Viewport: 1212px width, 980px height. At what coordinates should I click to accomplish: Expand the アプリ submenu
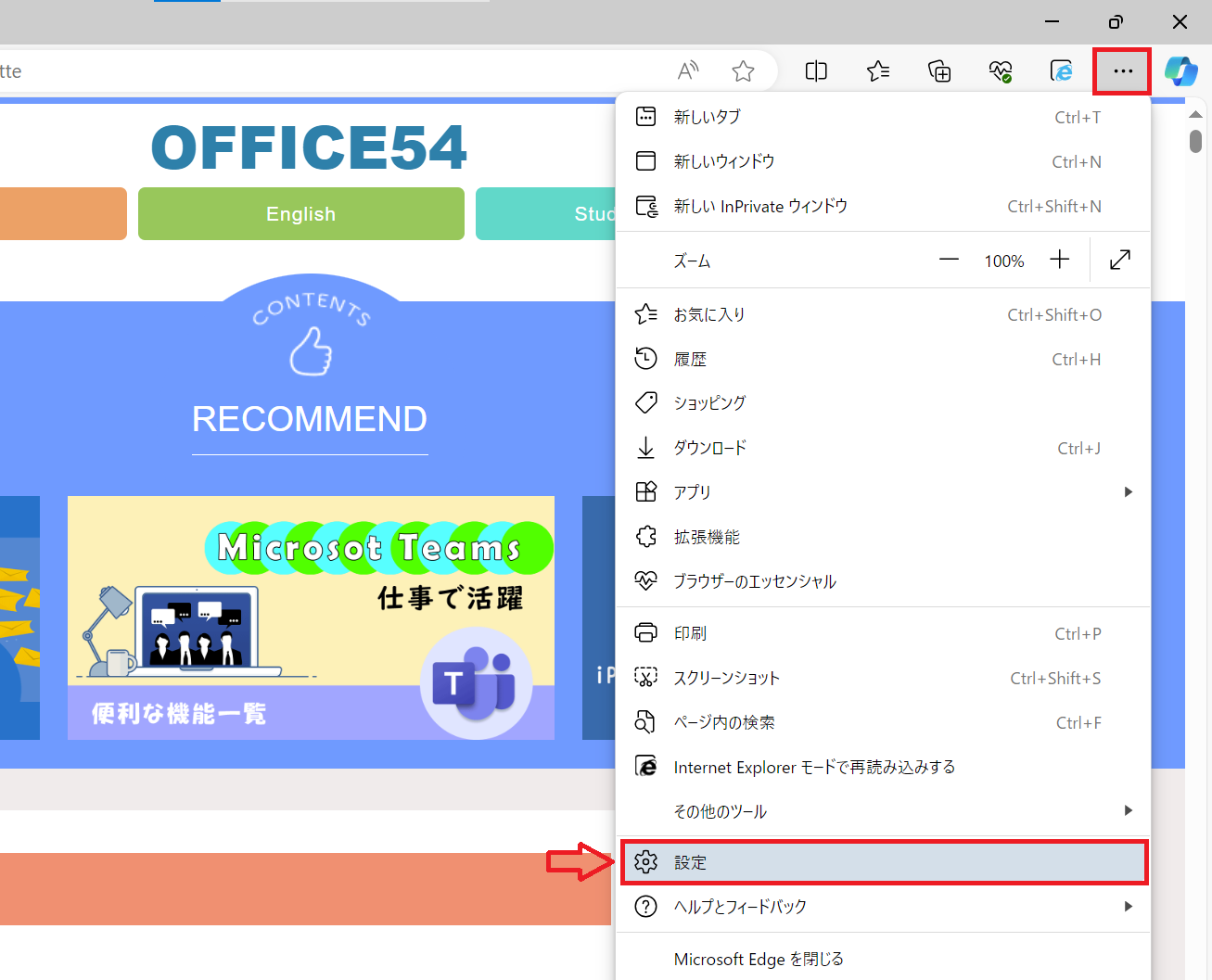[883, 492]
